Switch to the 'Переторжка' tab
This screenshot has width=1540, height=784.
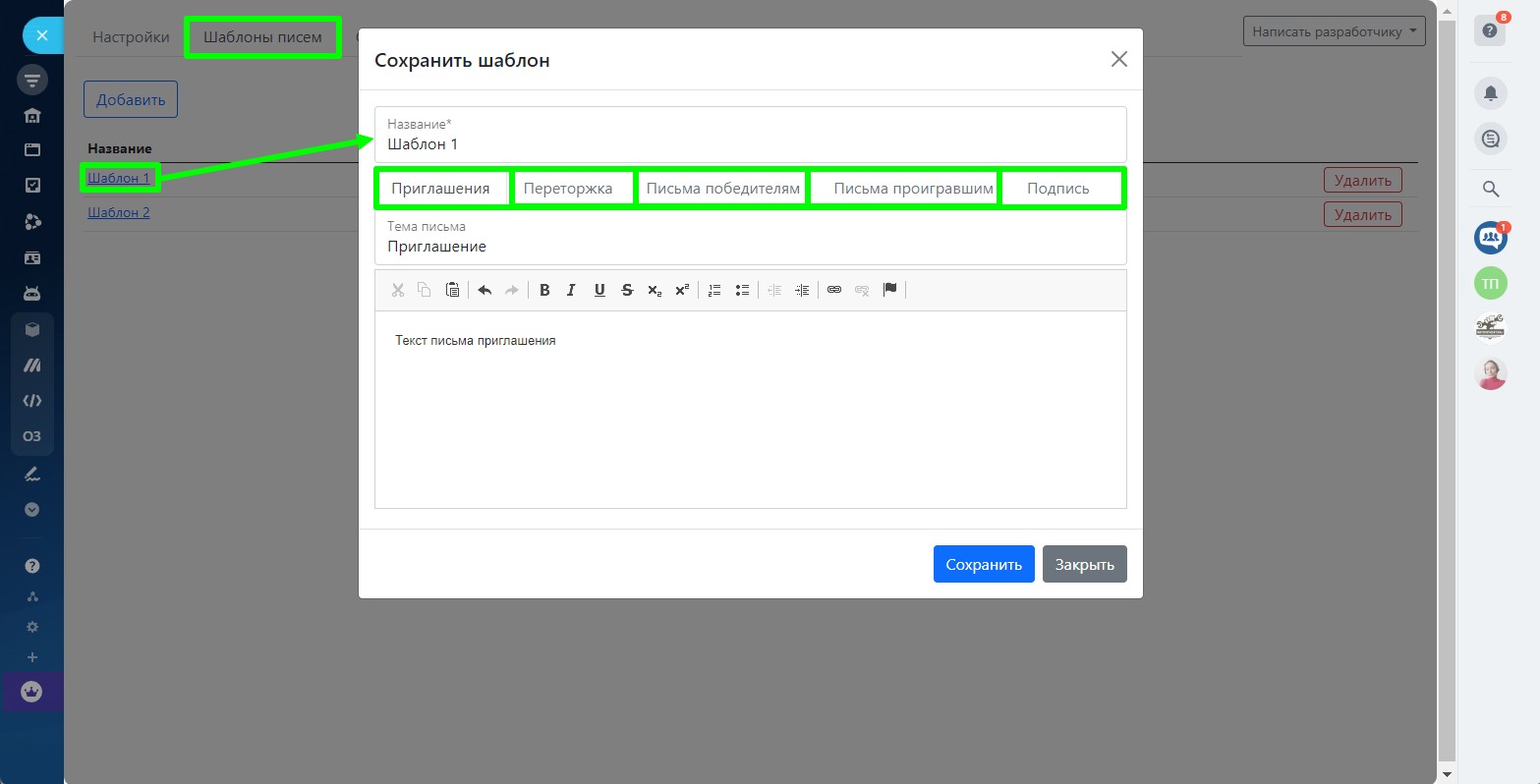[x=568, y=189]
